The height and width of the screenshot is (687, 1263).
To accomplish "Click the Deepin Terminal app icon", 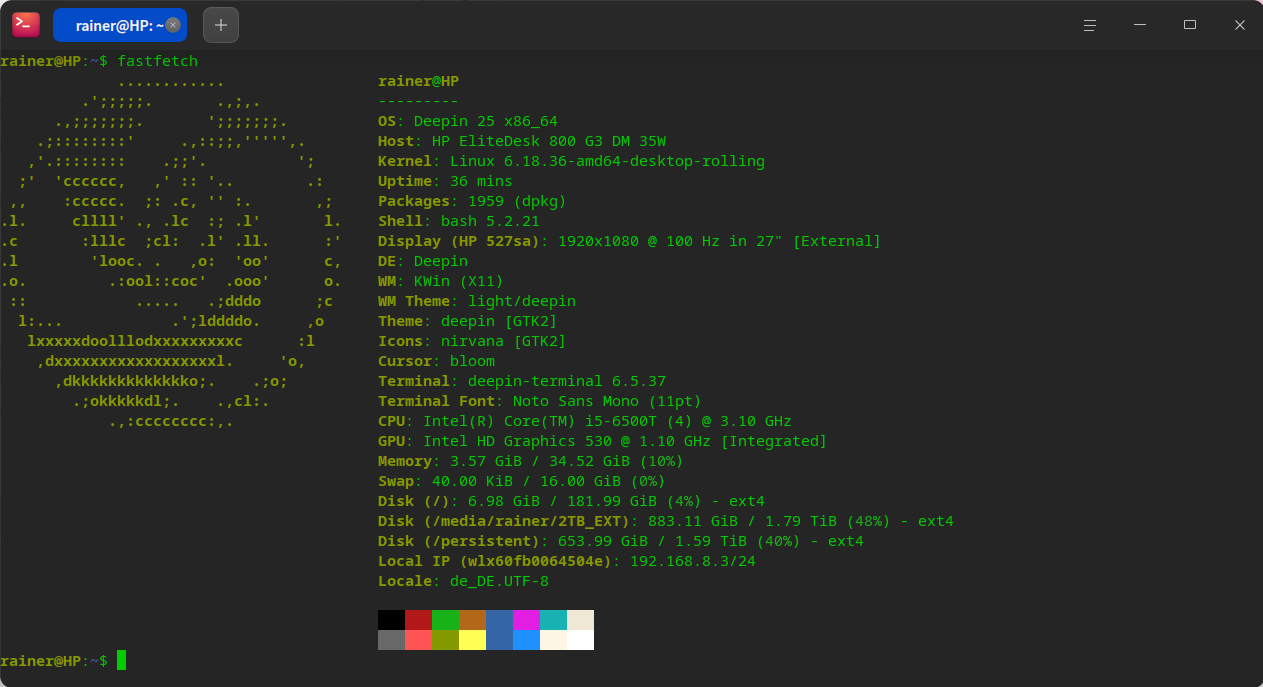I will click(26, 25).
